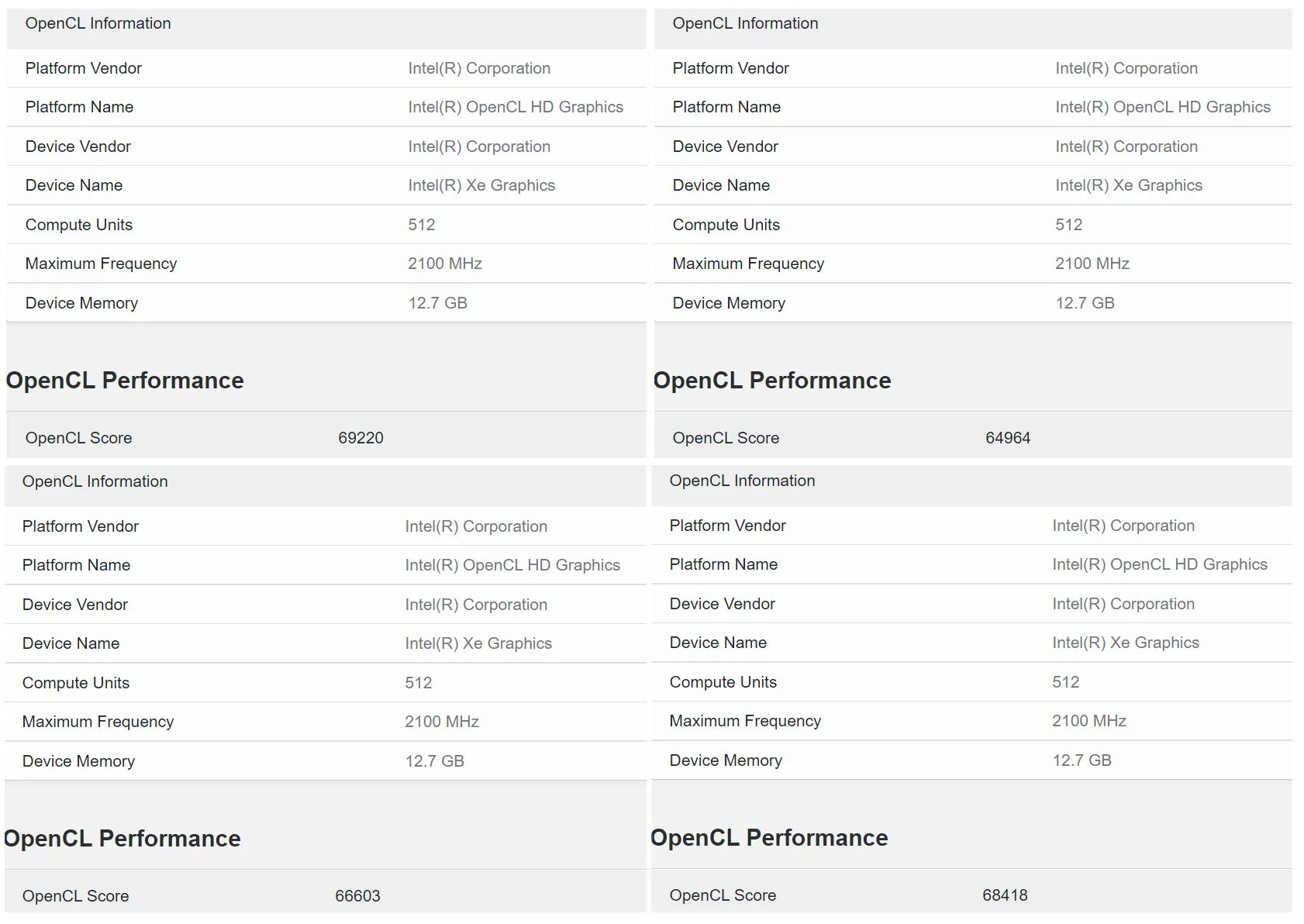Image resolution: width=1304 pixels, height=924 pixels.
Task: Click the 12.7 GB Device Memory value above score 64964
Action: tap(1085, 303)
